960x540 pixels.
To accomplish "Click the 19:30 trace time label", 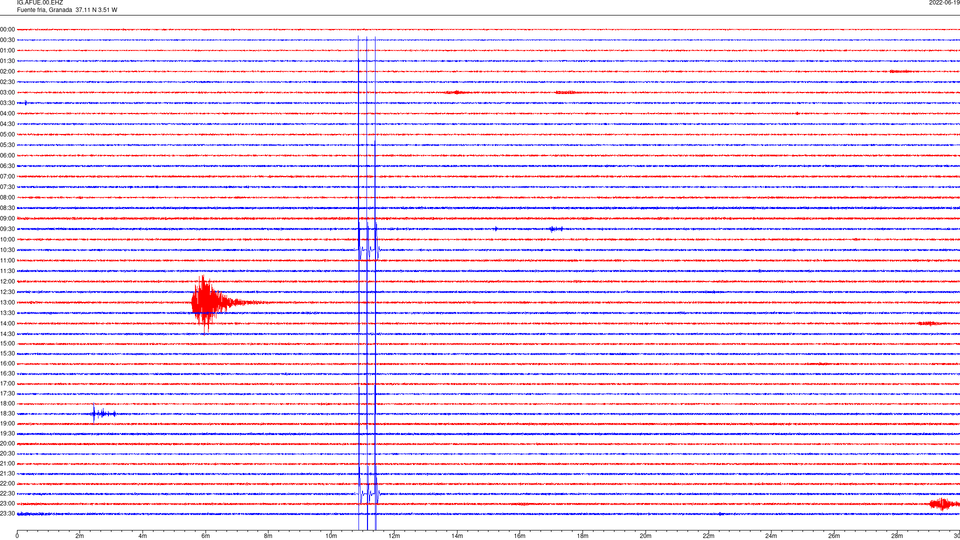I will coord(7,434).
